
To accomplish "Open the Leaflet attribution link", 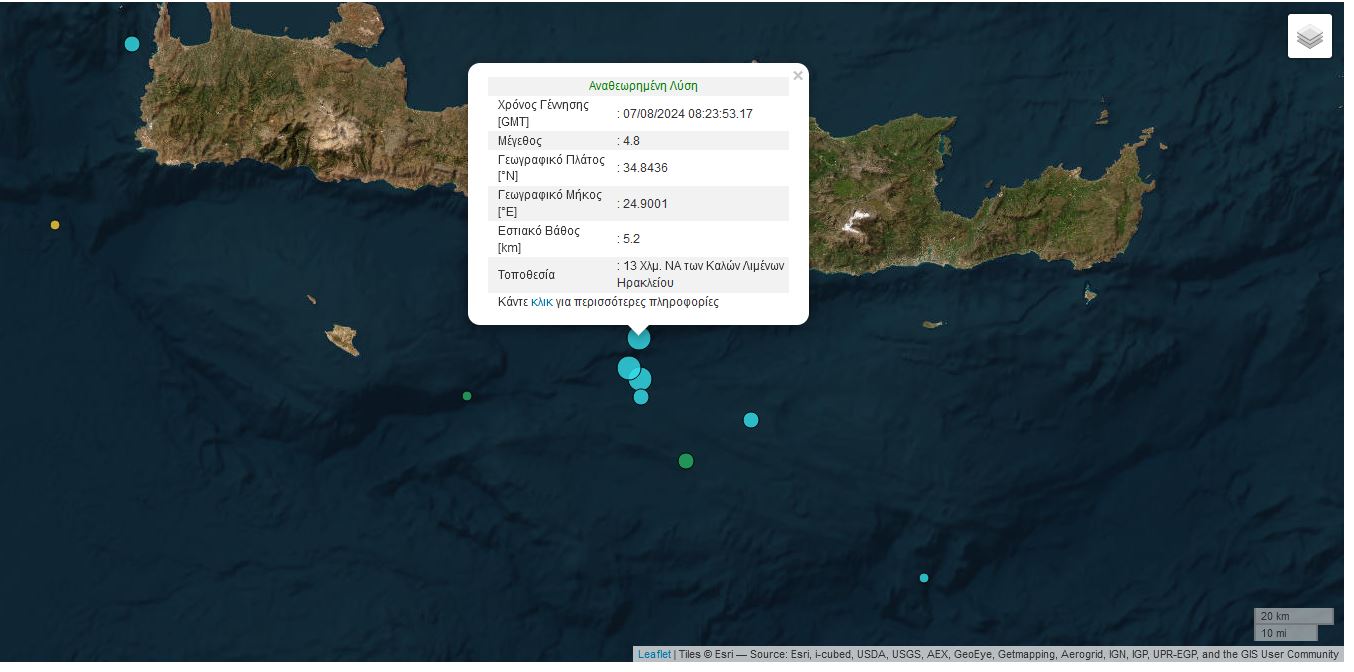I will [x=654, y=655].
